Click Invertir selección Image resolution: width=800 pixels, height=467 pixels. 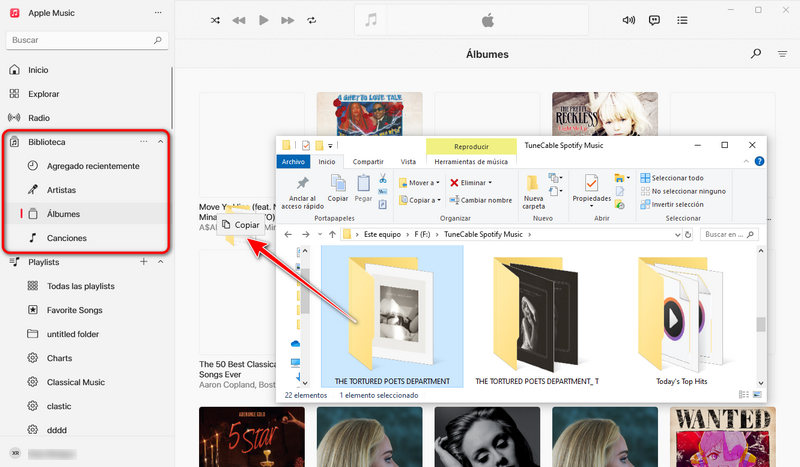[672, 204]
